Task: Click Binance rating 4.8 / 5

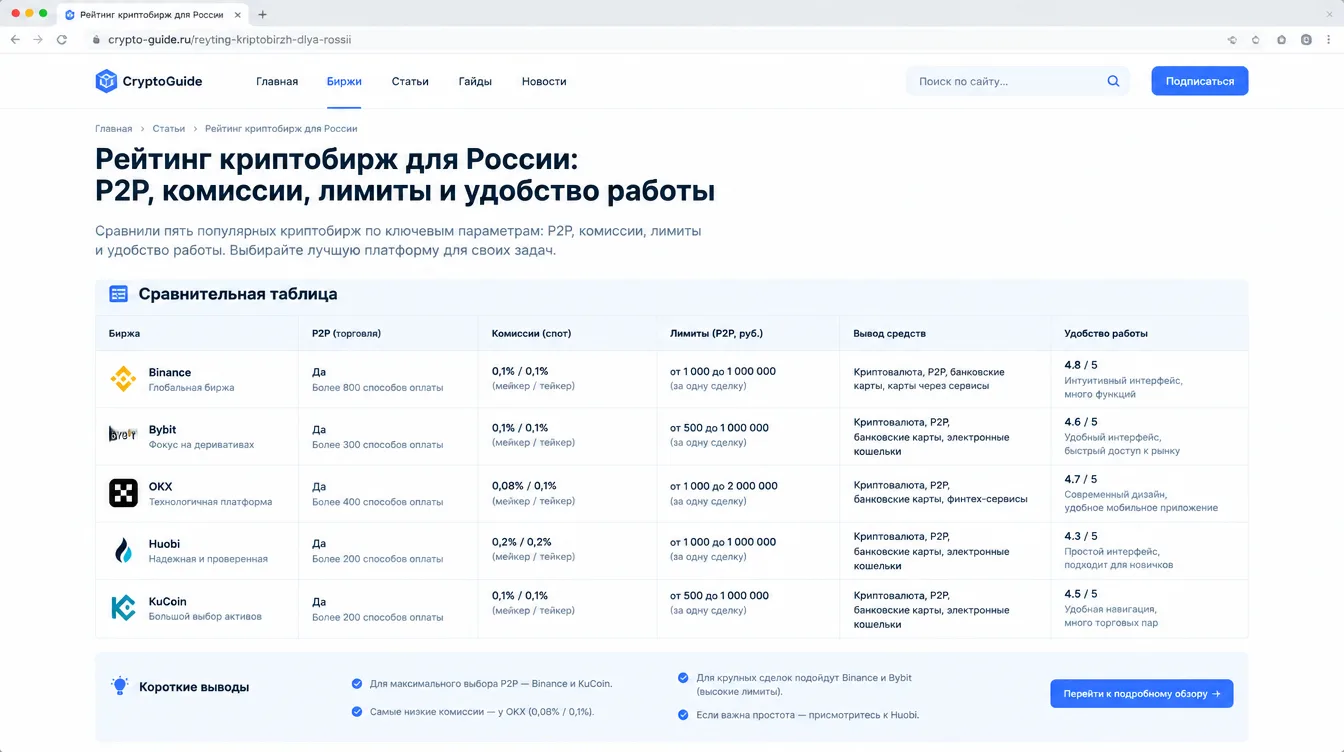Action: (1081, 365)
